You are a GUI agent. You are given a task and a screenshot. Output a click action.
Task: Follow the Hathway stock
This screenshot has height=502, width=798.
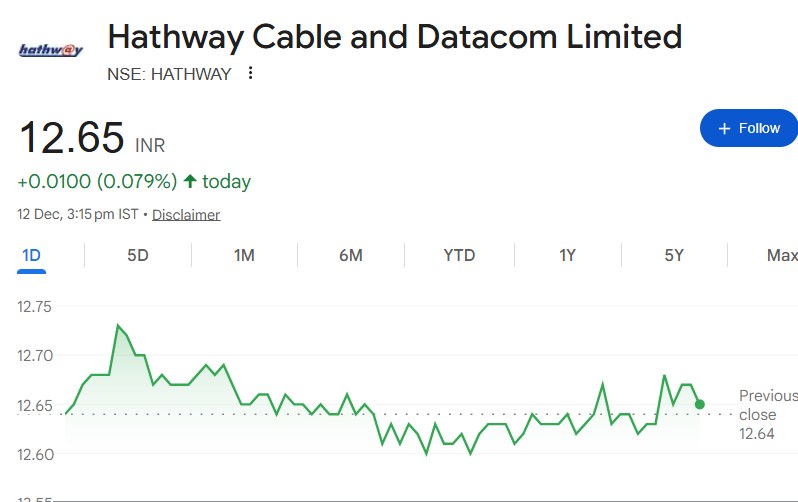coord(748,128)
